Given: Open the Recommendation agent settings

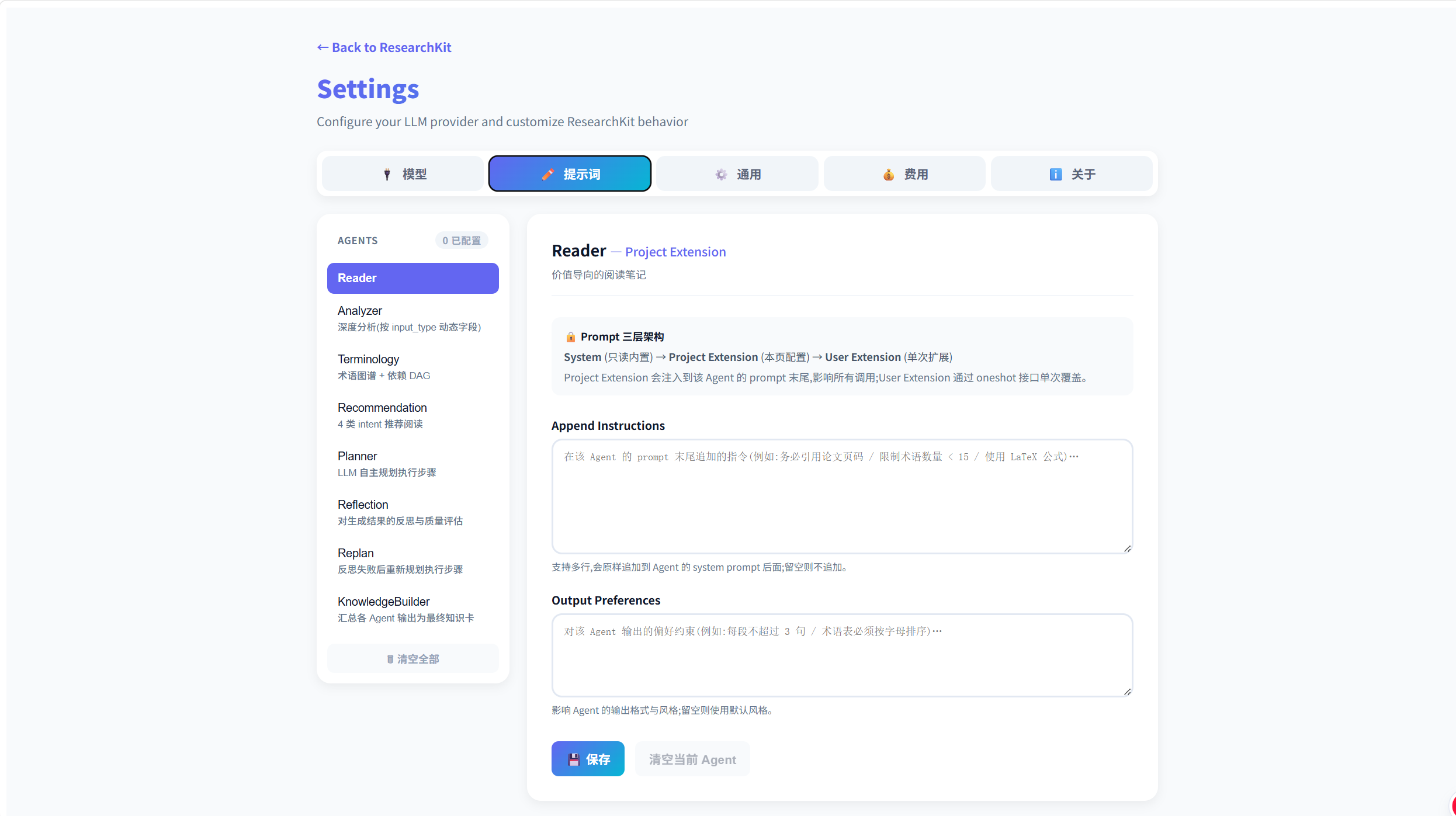Looking at the screenshot, I should [x=413, y=415].
